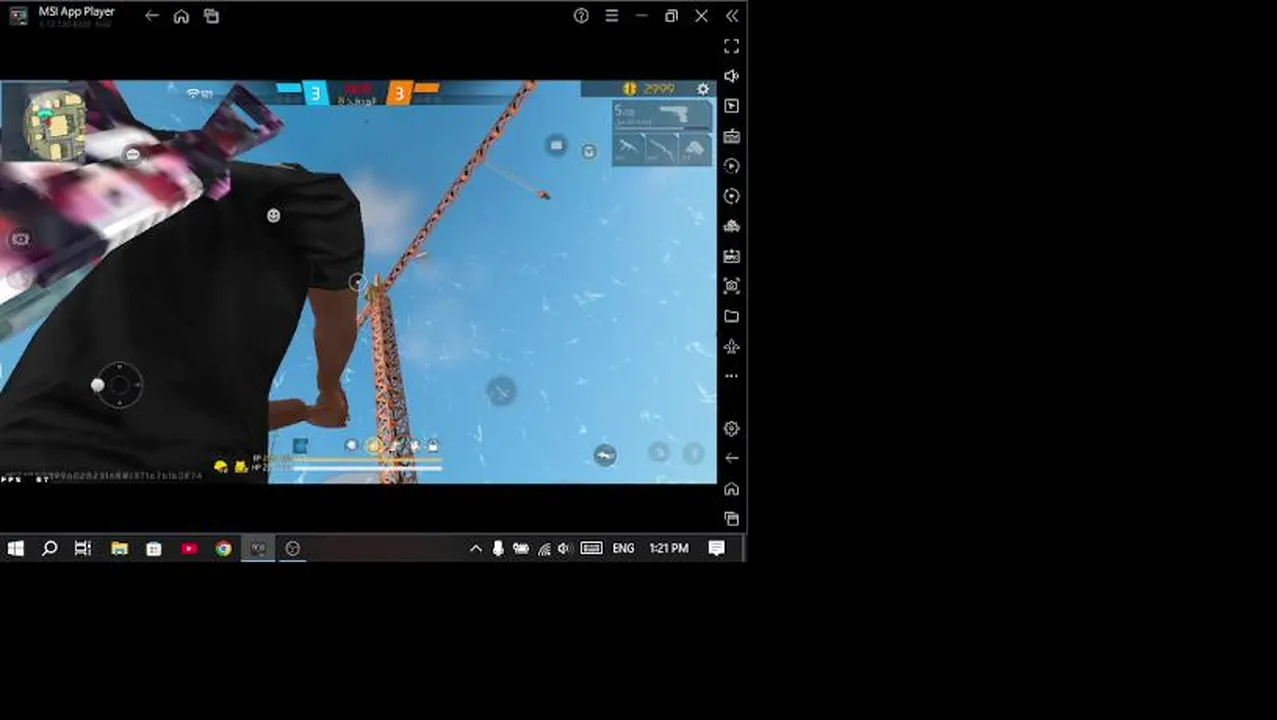
Task: Click the sidebar play-box icon below the speaker
Action: click(x=731, y=106)
